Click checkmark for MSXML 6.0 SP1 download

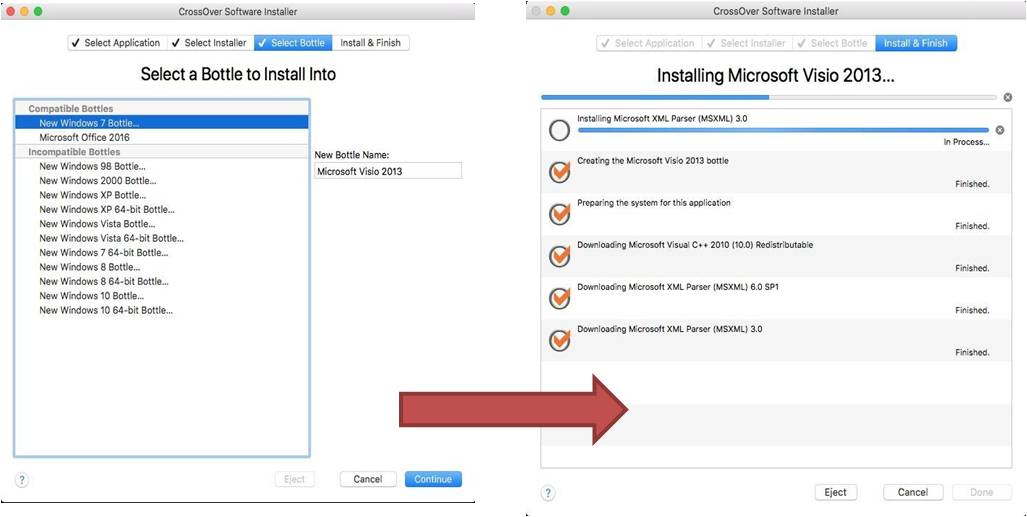559,298
